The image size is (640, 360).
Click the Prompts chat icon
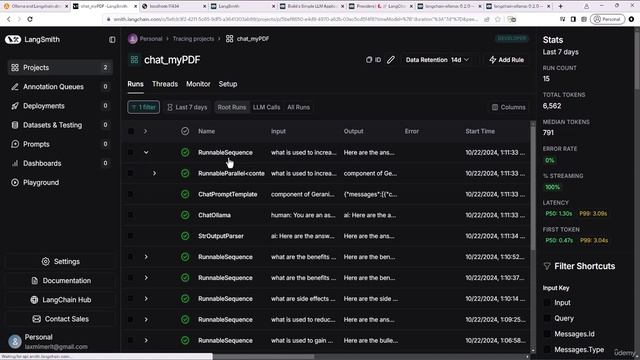pyautogui.click(x=15, y=144)
